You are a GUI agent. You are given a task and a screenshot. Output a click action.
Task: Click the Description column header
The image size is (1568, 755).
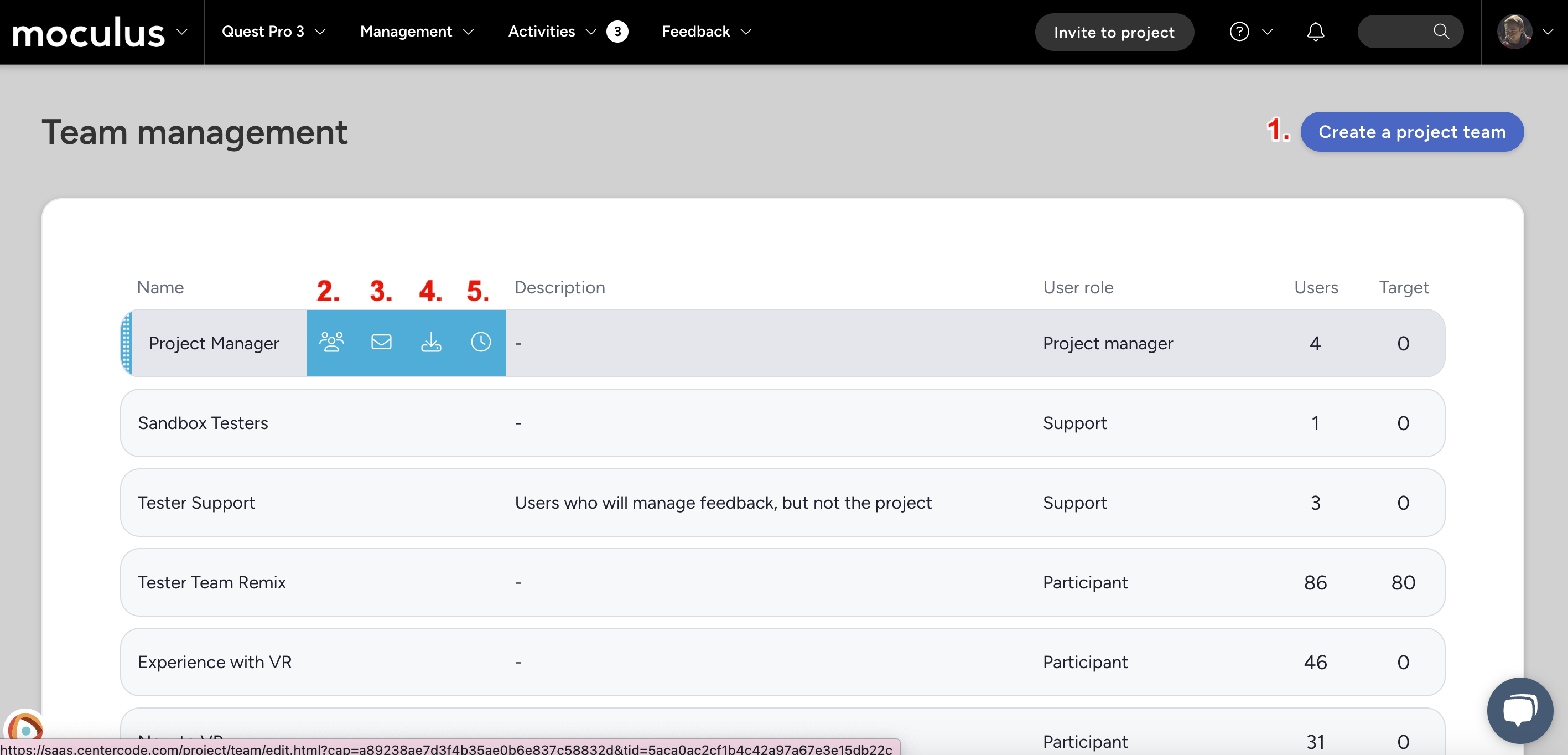[559, 287]
